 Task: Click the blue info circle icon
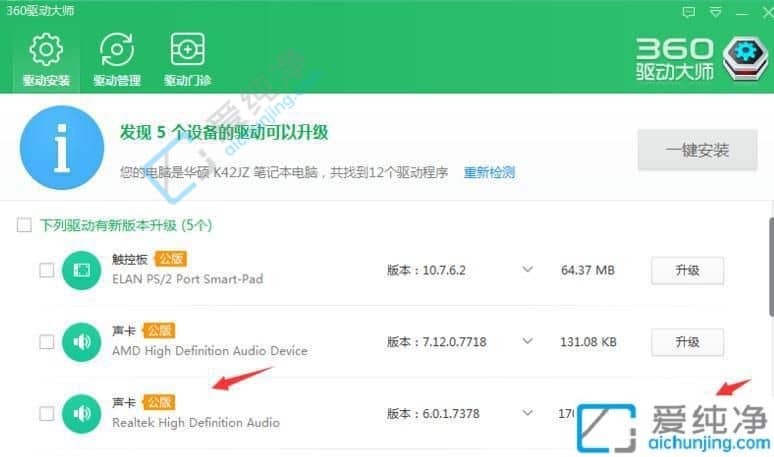pos(62,148)
